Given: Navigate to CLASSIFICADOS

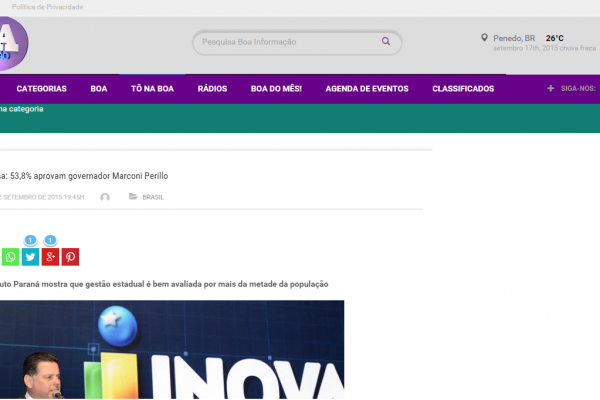Looking at the screenshot, I should tap(463, 89).
